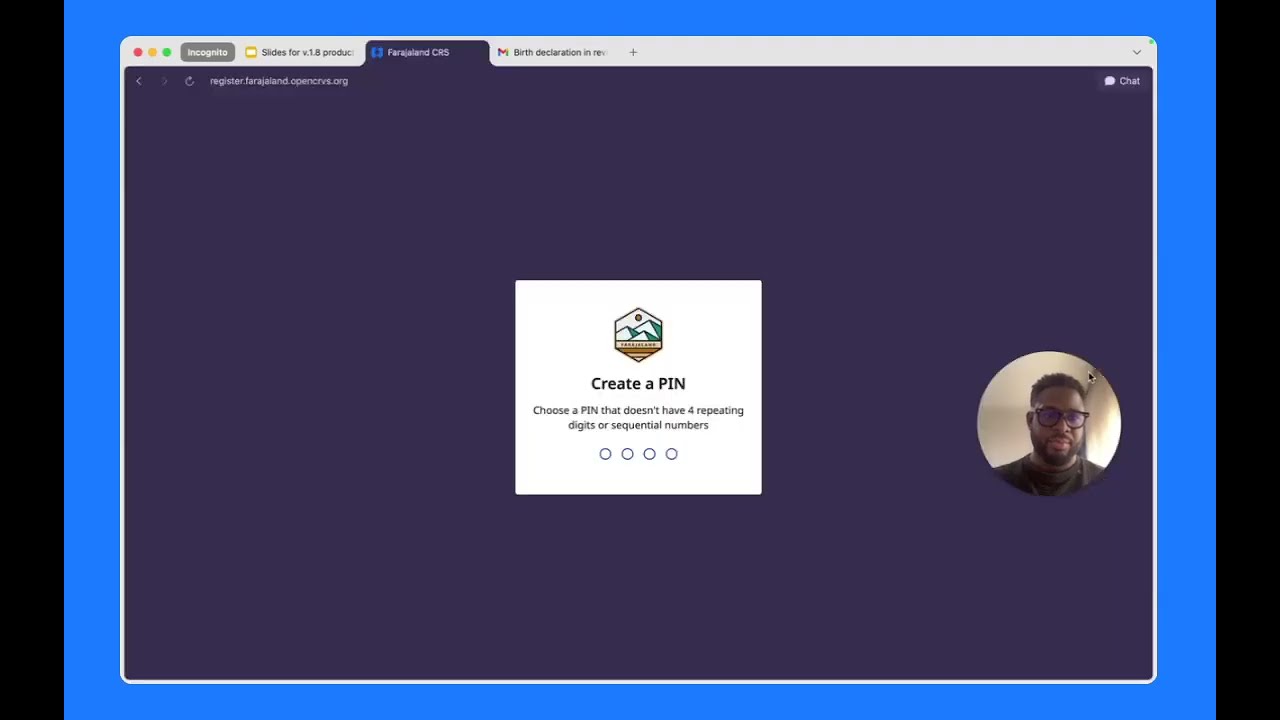Click the browser forward arrow

click(x=164, y=81)
